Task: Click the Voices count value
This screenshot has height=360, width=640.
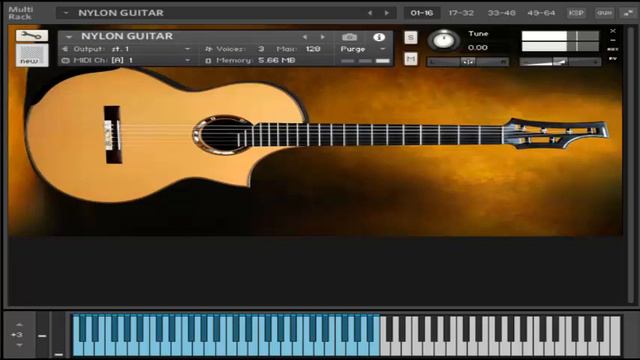Action: pos(261,49)
